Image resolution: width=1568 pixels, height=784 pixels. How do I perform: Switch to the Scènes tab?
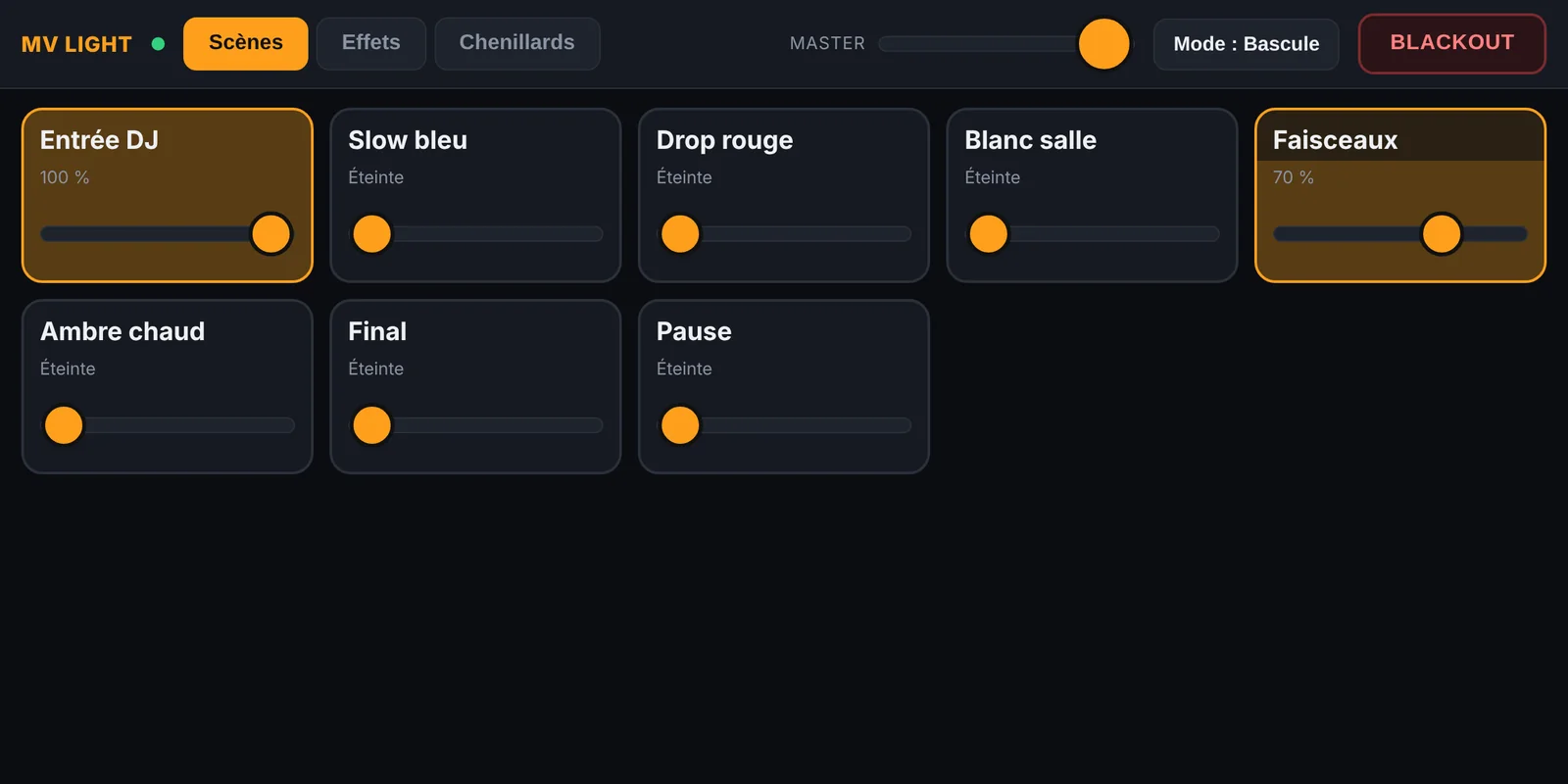pos(245,43)
